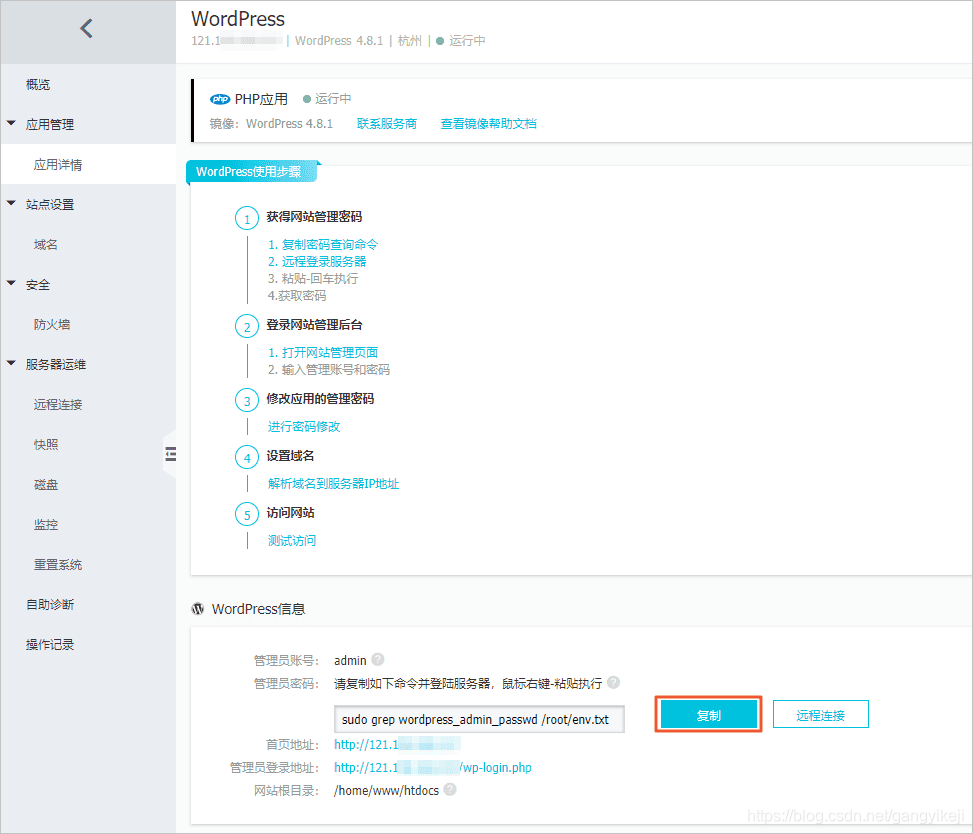Select step circle 1 获得网站管理密码
Screen dimensions: 973x834
tap(247, 217)
